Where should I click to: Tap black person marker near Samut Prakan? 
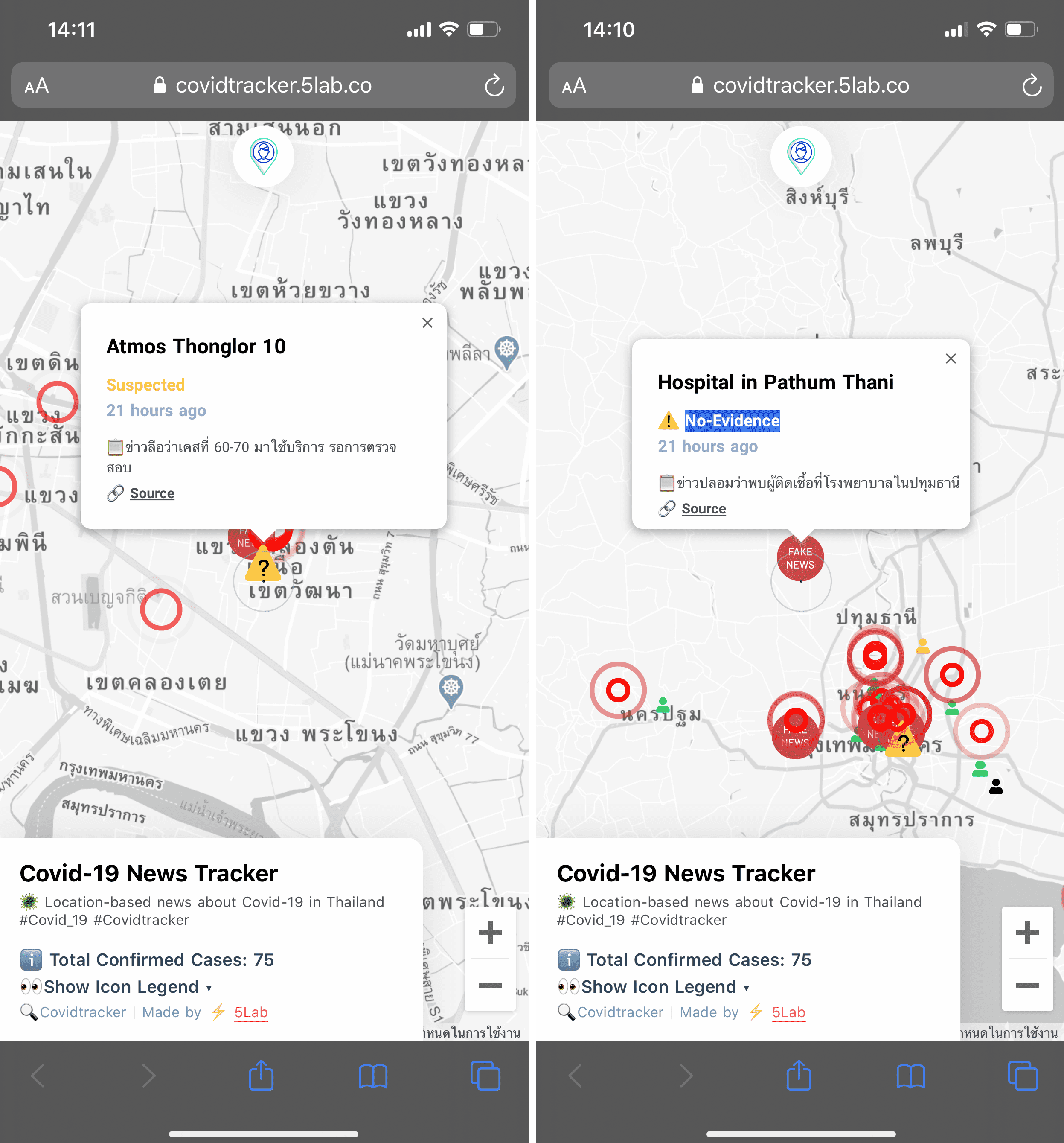click(x=996, y=786)
